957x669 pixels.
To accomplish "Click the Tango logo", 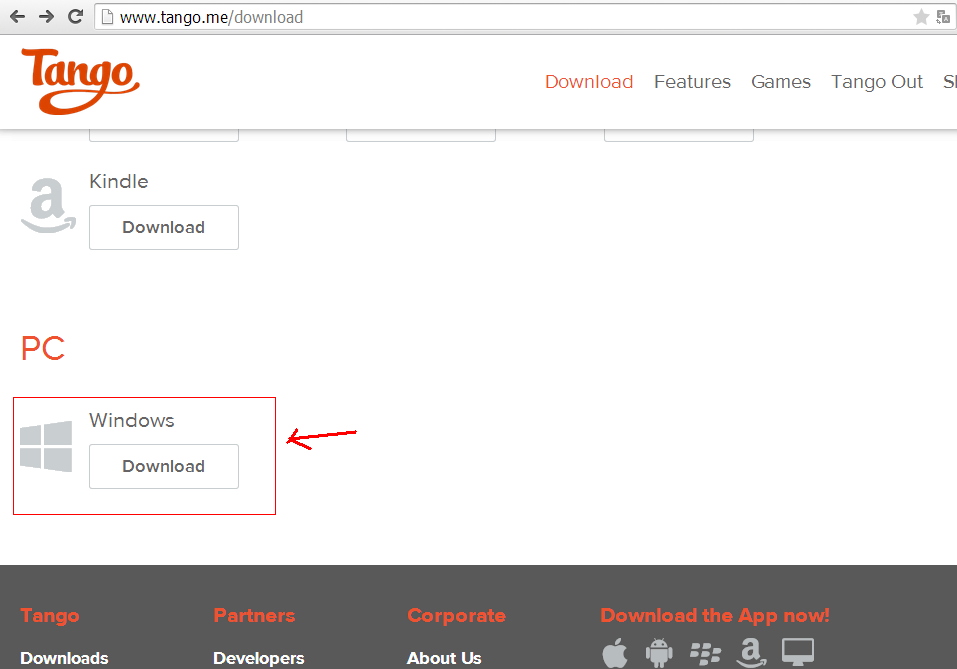I will pyautogui.click(x=81, y=81).
